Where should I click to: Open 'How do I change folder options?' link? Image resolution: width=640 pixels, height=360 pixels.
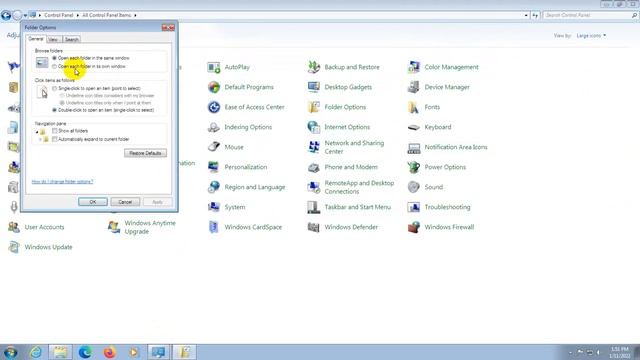pos(62,182)
